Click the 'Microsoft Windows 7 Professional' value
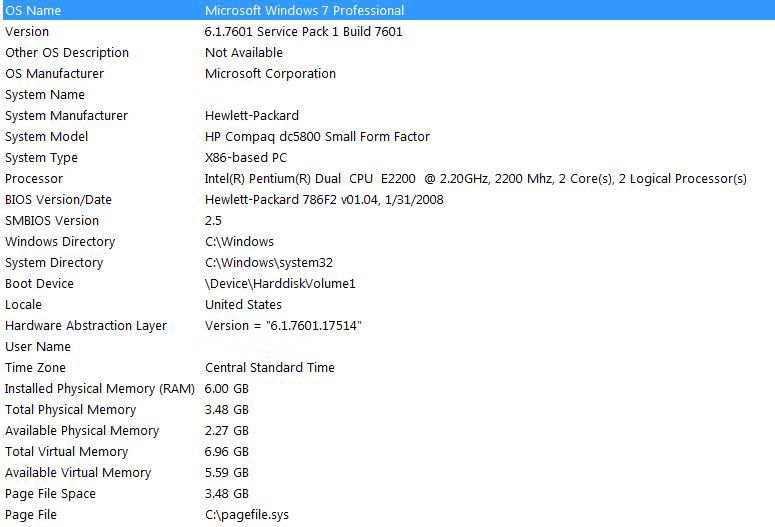This screenshot has height=527, width=775. pyautogui.click(x=304, y=10)
